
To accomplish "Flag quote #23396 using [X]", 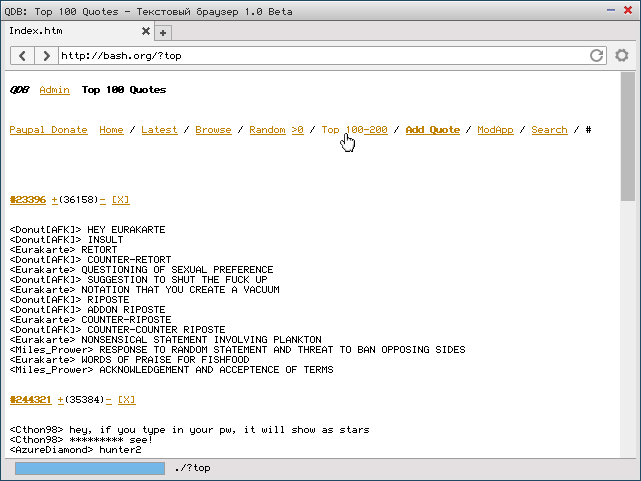I will [x=120, y=200].
